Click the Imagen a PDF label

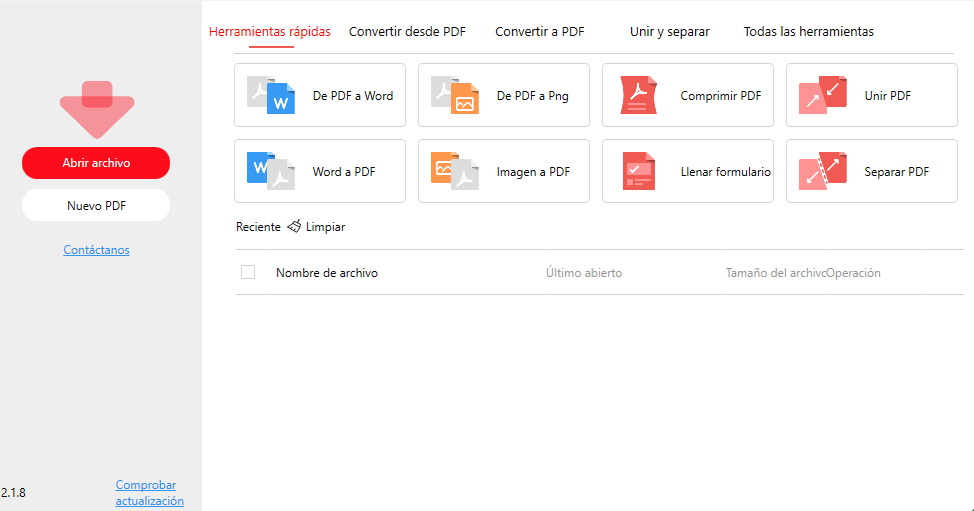click(533, 171)
